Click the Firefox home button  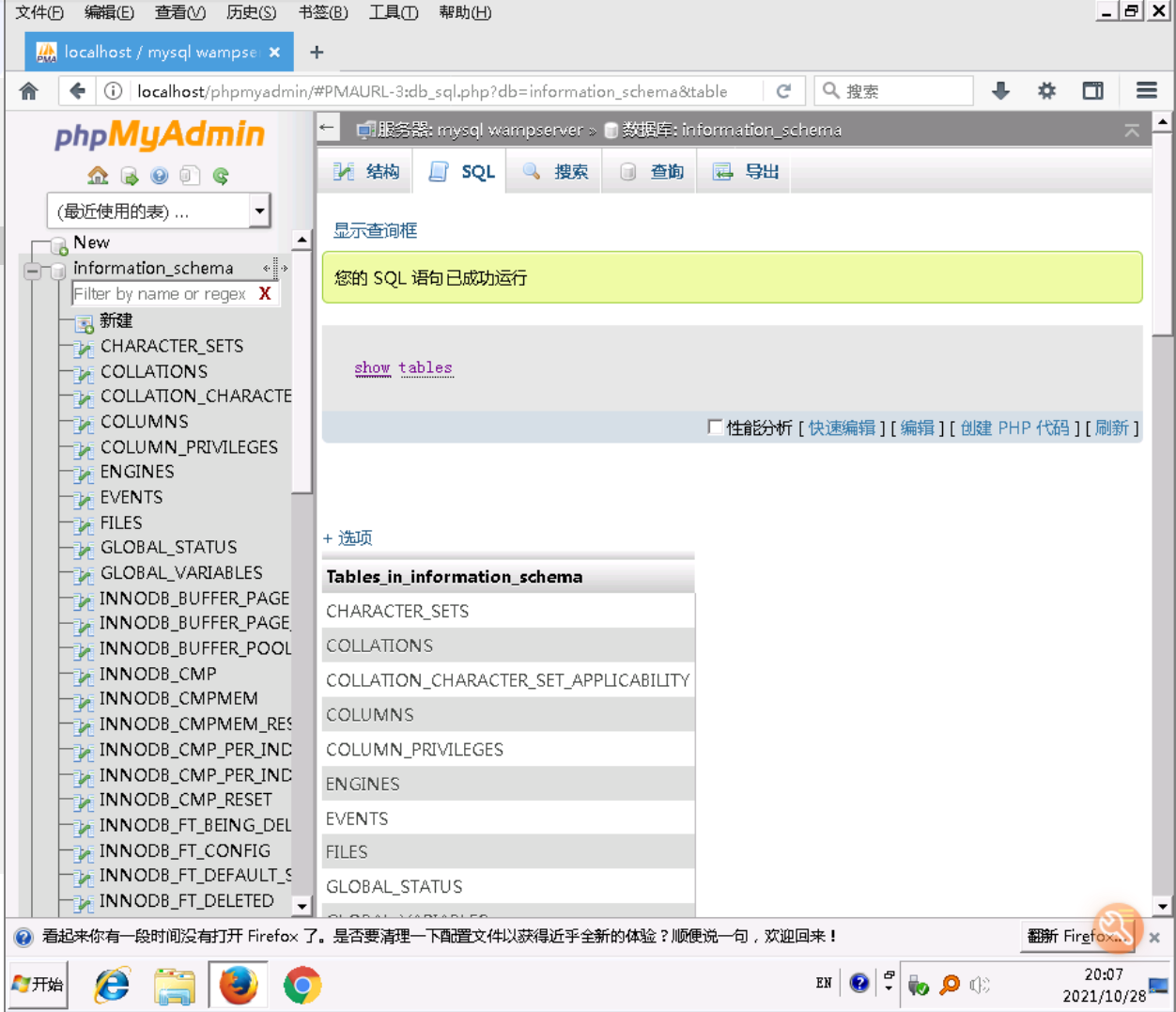pyautogui.click(x=29, y=91)
